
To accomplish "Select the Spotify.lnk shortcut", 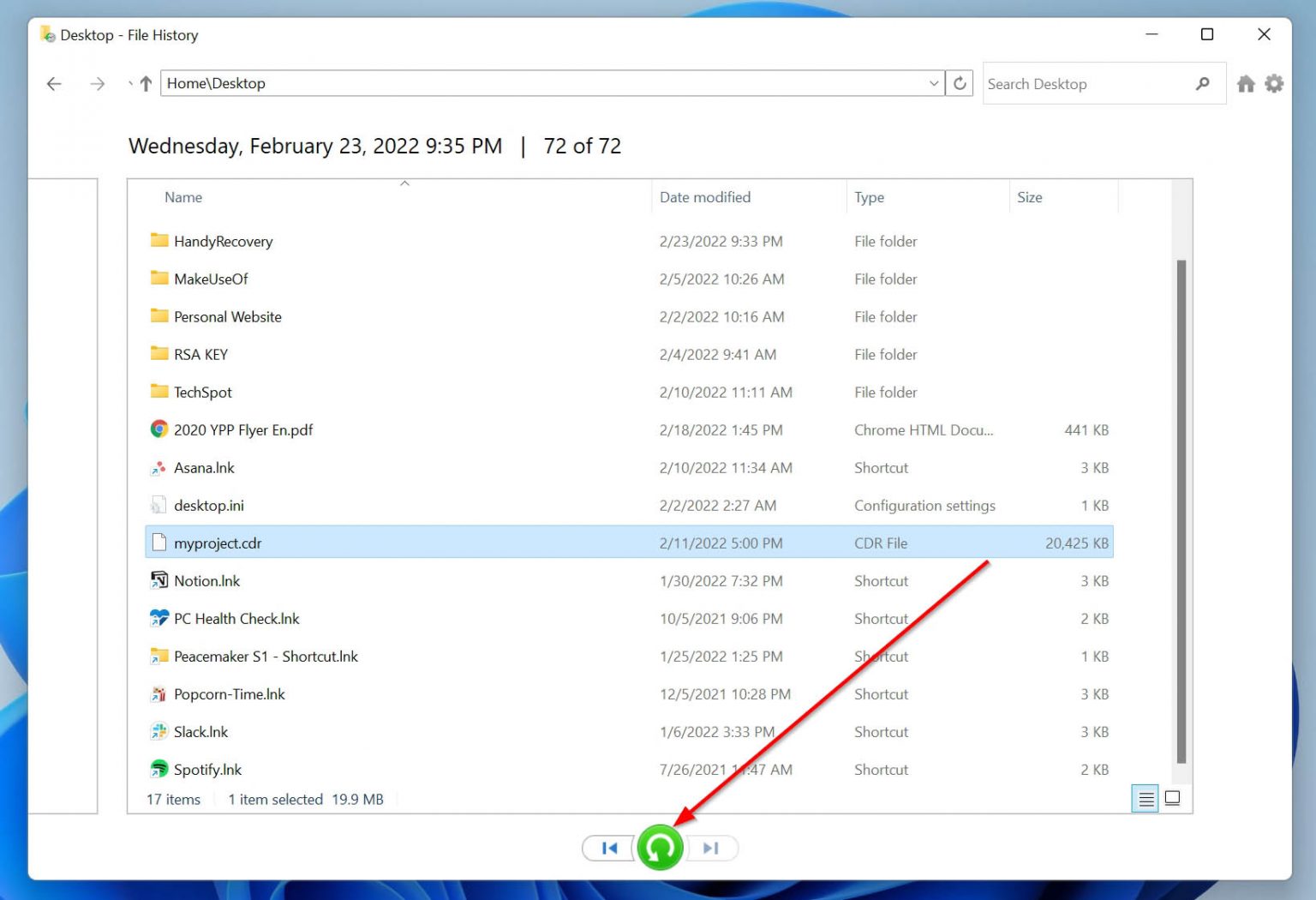I will point(206,769).
